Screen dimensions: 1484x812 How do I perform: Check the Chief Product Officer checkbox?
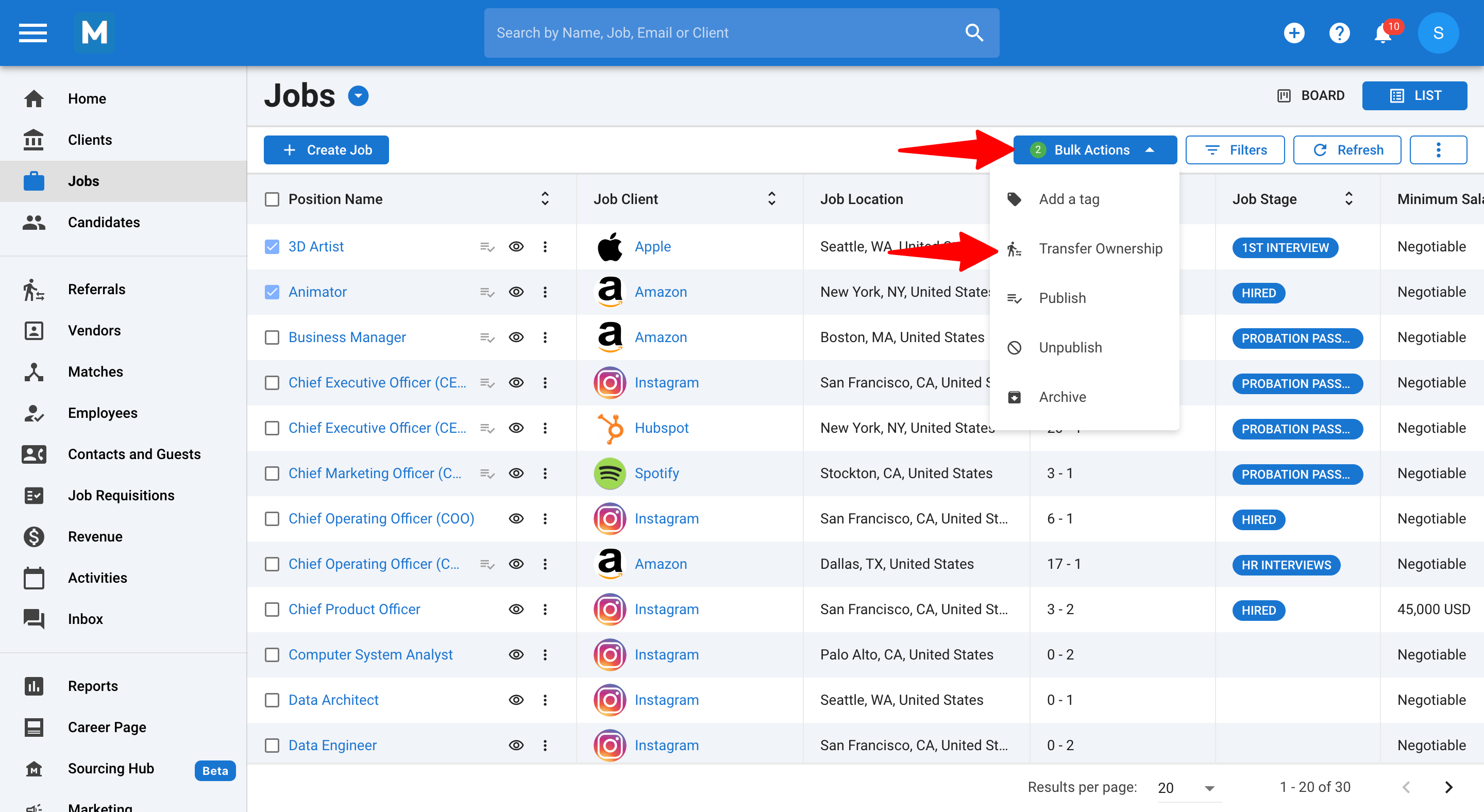(272, 610)
